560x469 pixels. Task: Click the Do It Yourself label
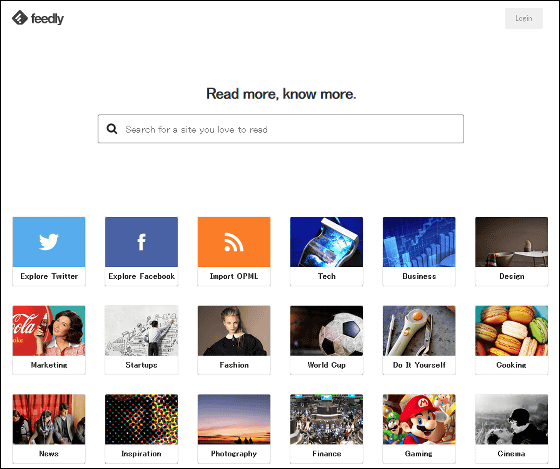click(x=419, y=365)
